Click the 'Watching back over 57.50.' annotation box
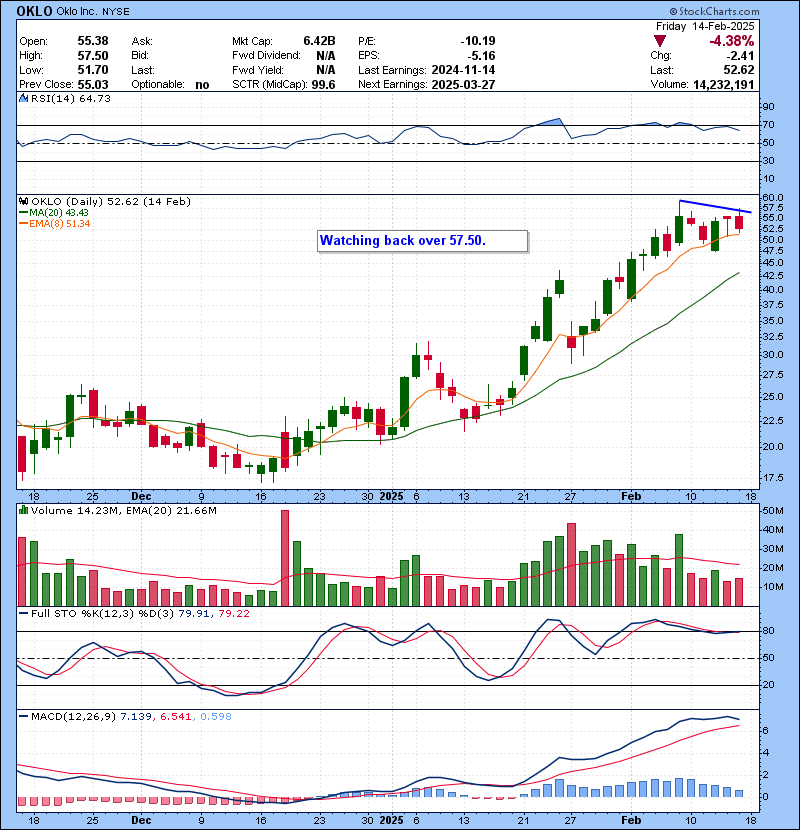800x830 pixels. [x=423, y=241]
